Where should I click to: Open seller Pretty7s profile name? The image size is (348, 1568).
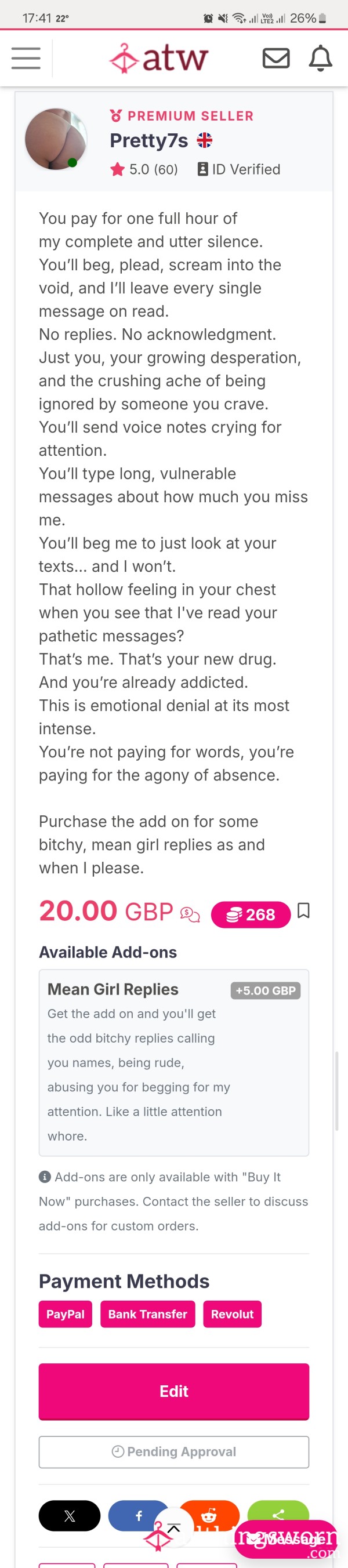149,140
